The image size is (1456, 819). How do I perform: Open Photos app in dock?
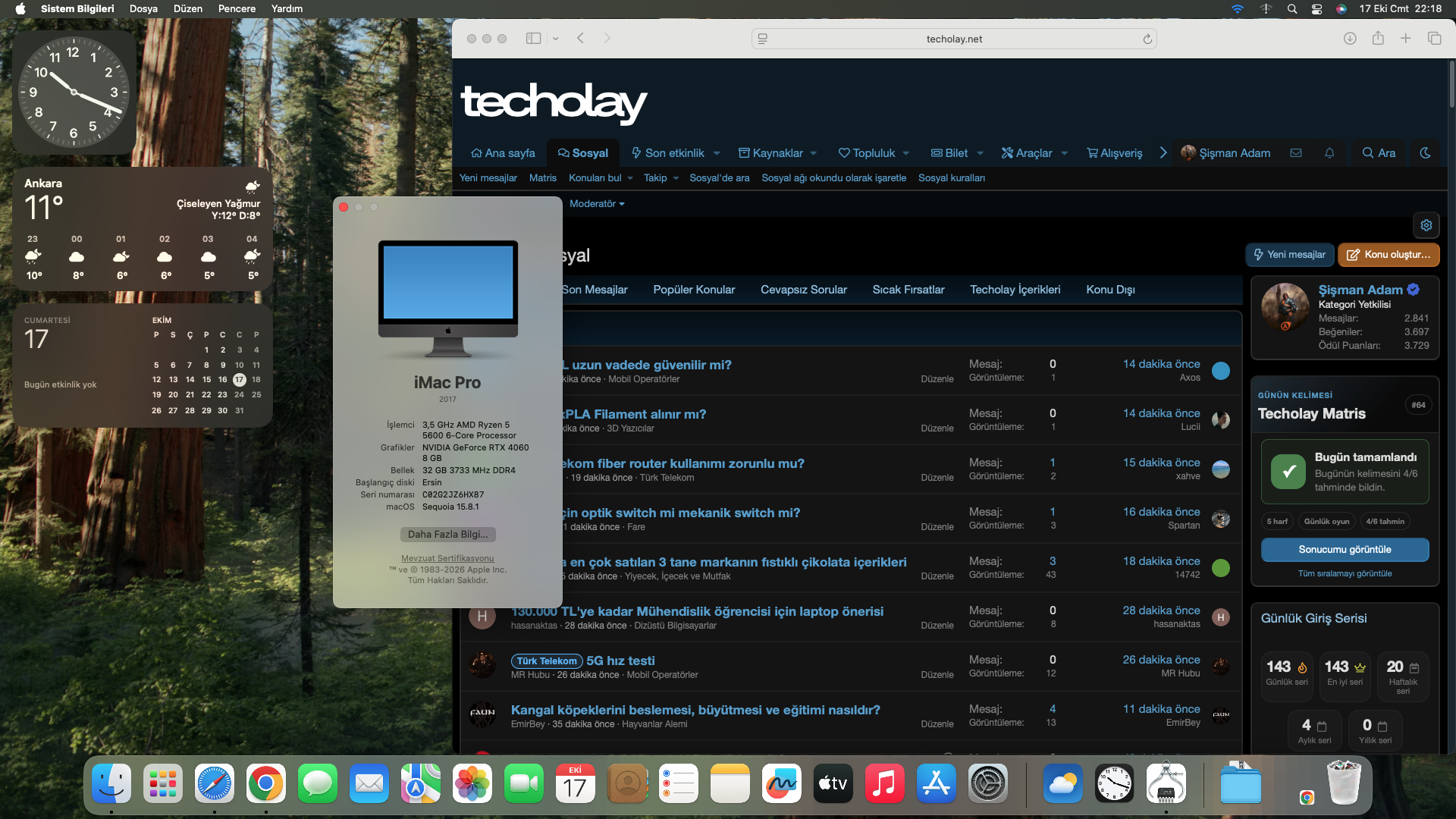click(472, 784)
